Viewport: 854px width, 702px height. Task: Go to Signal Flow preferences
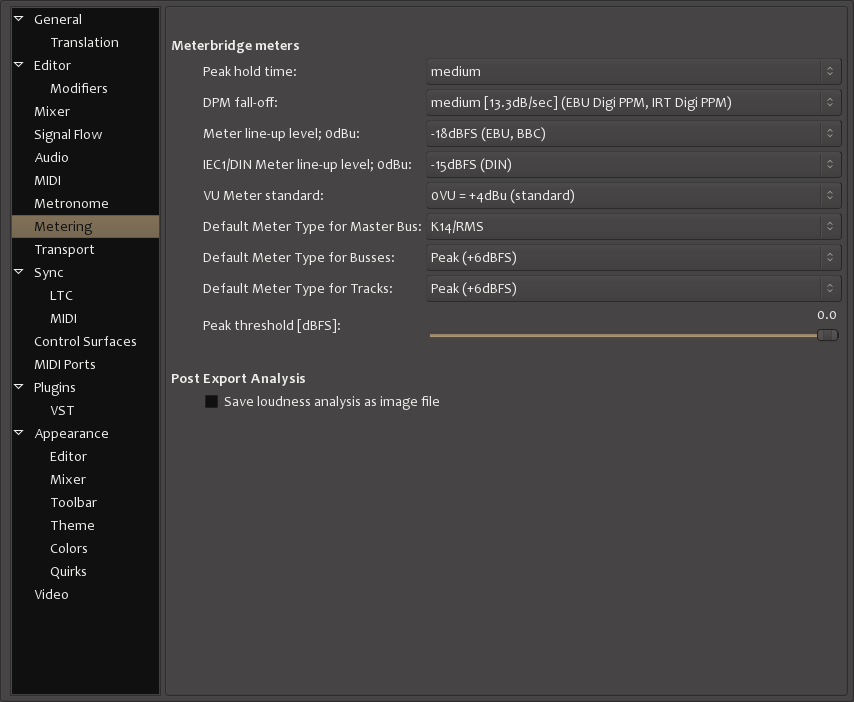68,134
